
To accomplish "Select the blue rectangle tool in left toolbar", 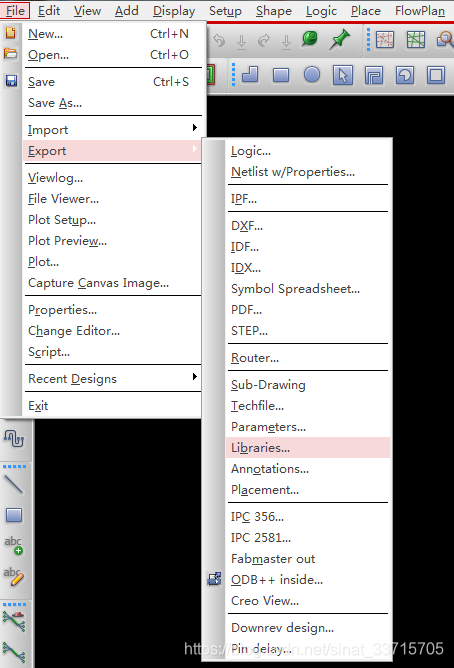I will click(x=14, y=515).
